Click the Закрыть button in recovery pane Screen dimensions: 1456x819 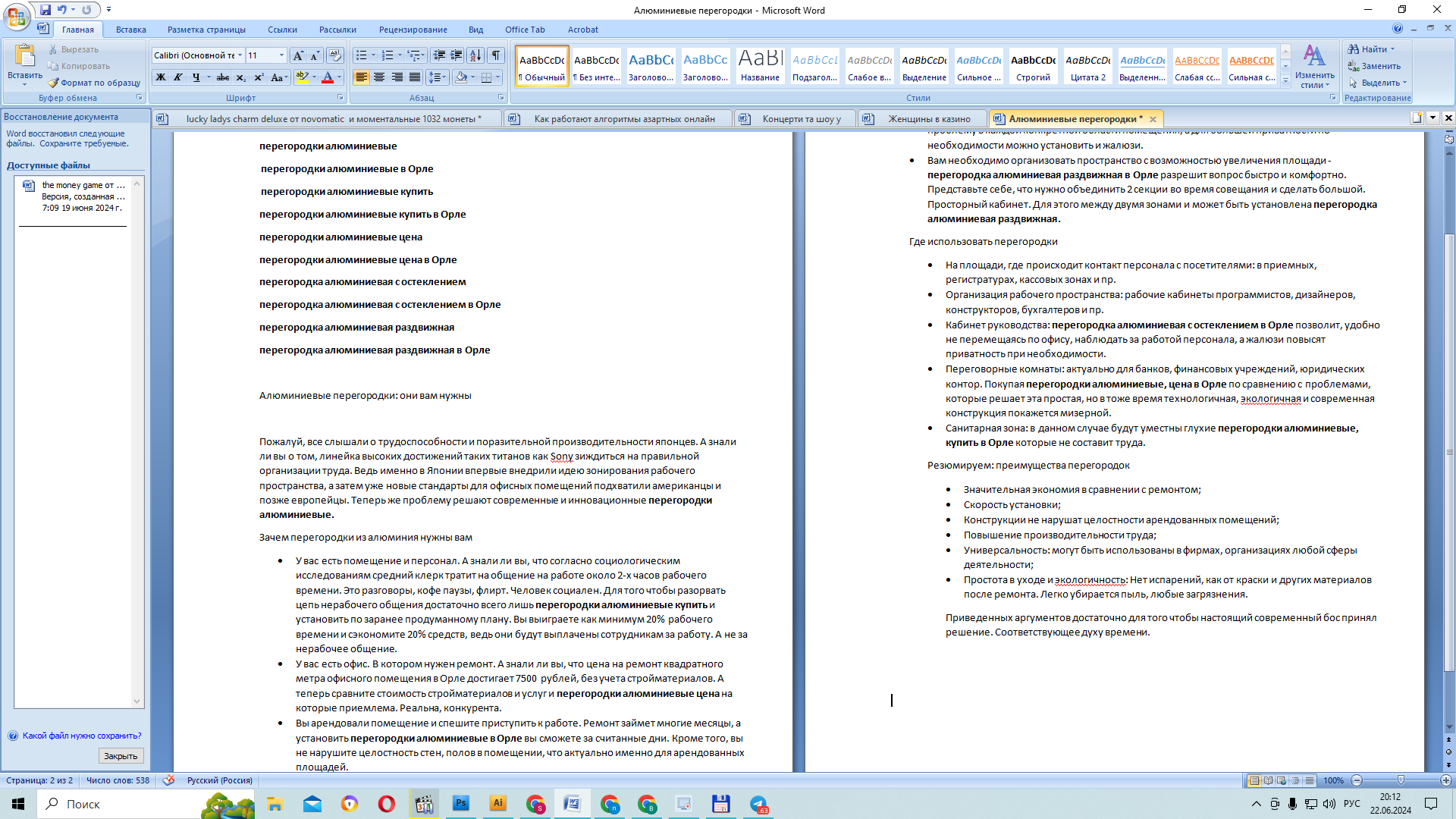pyautogui.click(x=121, y=756)
